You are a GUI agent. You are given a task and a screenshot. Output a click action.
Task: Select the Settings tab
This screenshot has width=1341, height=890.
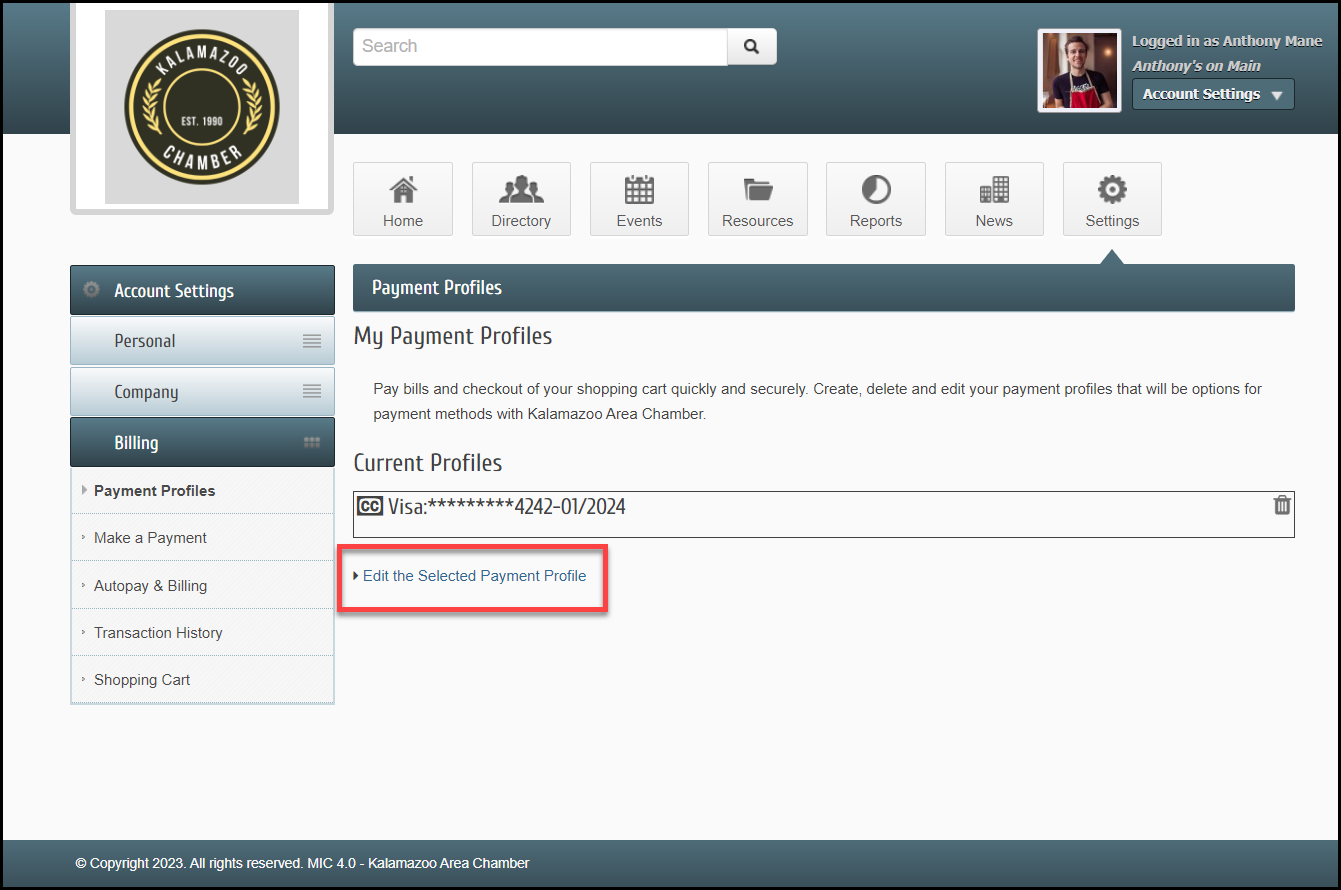point(1112,199)
